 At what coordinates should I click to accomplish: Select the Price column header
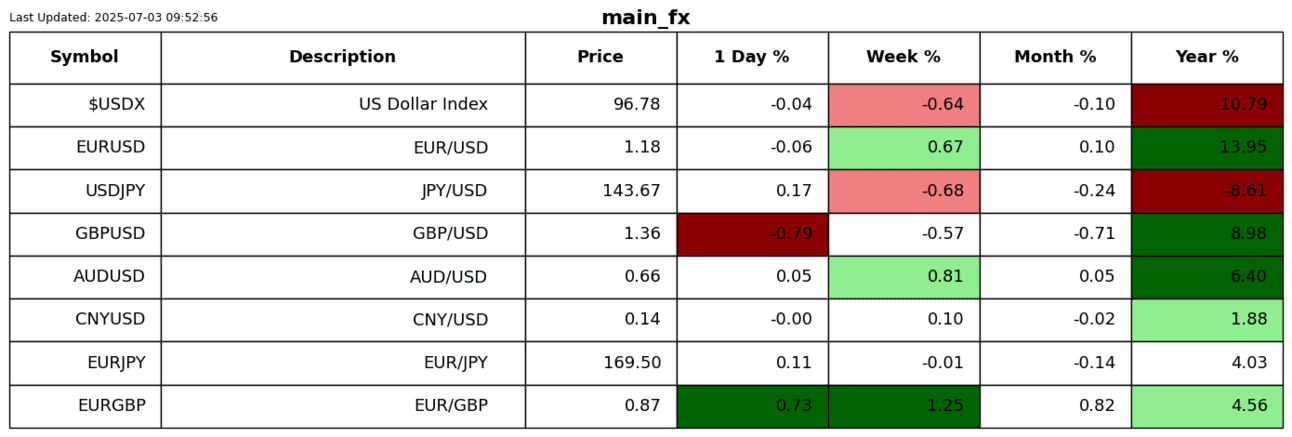click(600, 57)
